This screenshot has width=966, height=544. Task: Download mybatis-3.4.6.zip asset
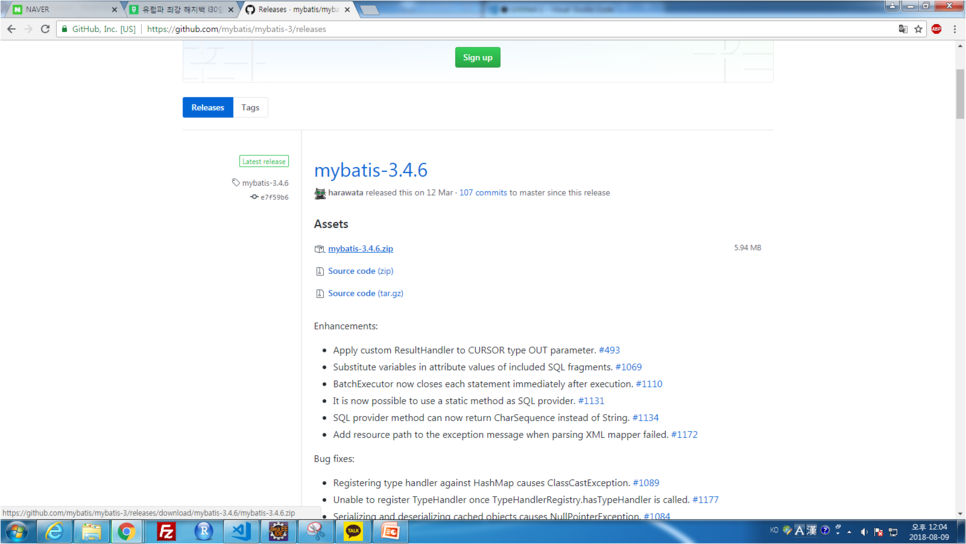(x=360, y=249)
